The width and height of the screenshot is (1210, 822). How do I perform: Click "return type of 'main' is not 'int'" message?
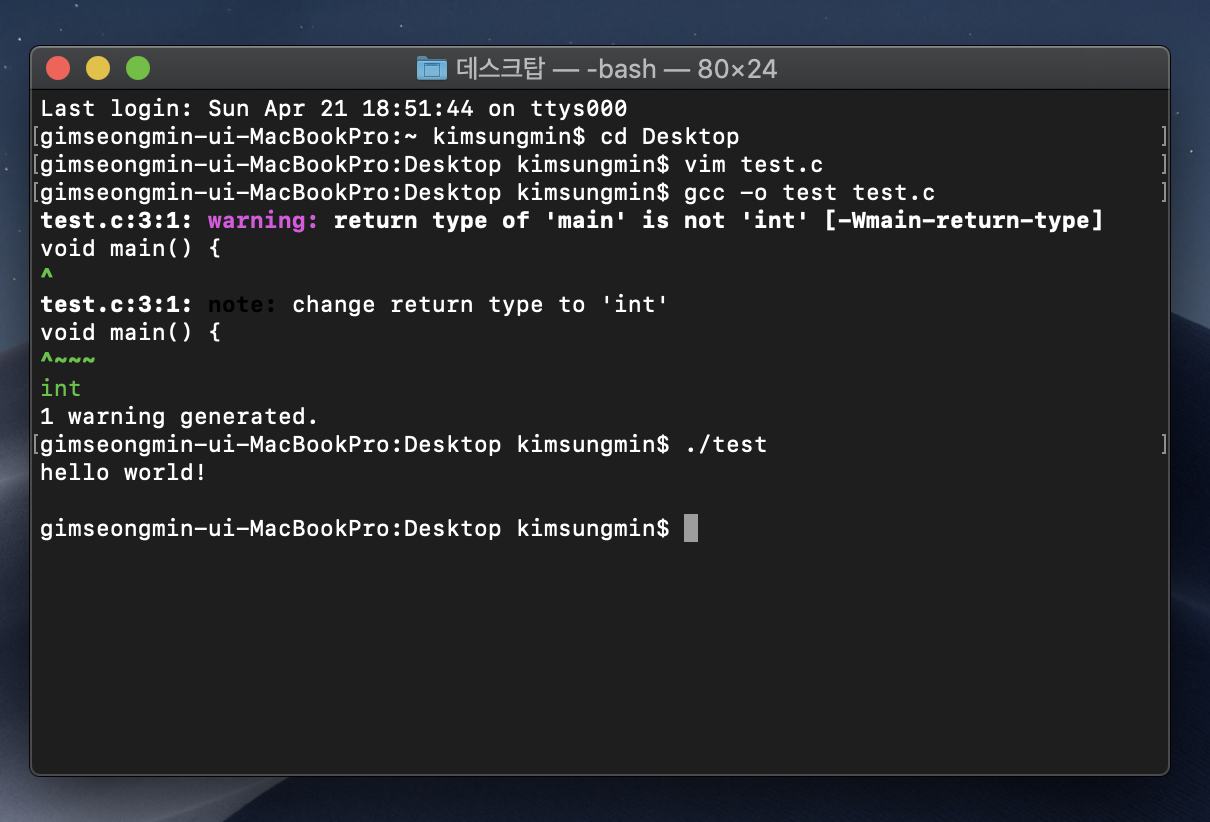(x=571, y=220)
